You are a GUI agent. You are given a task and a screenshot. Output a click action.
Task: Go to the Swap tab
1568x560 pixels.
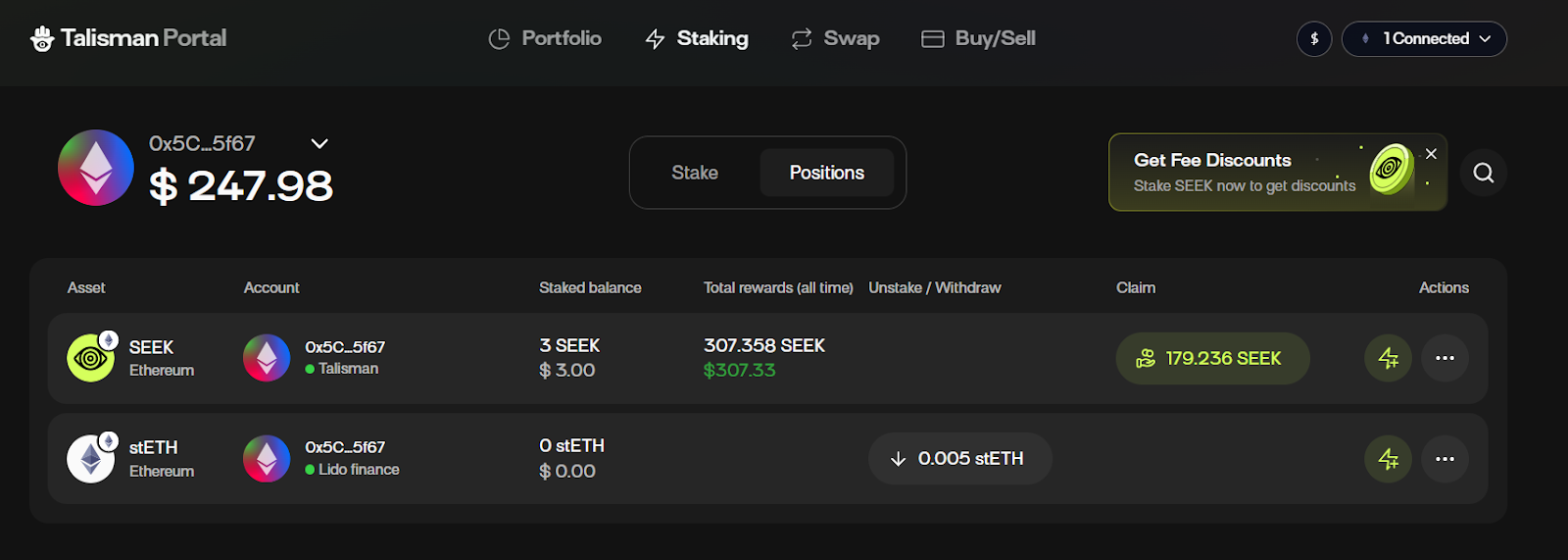pos(835,38)
